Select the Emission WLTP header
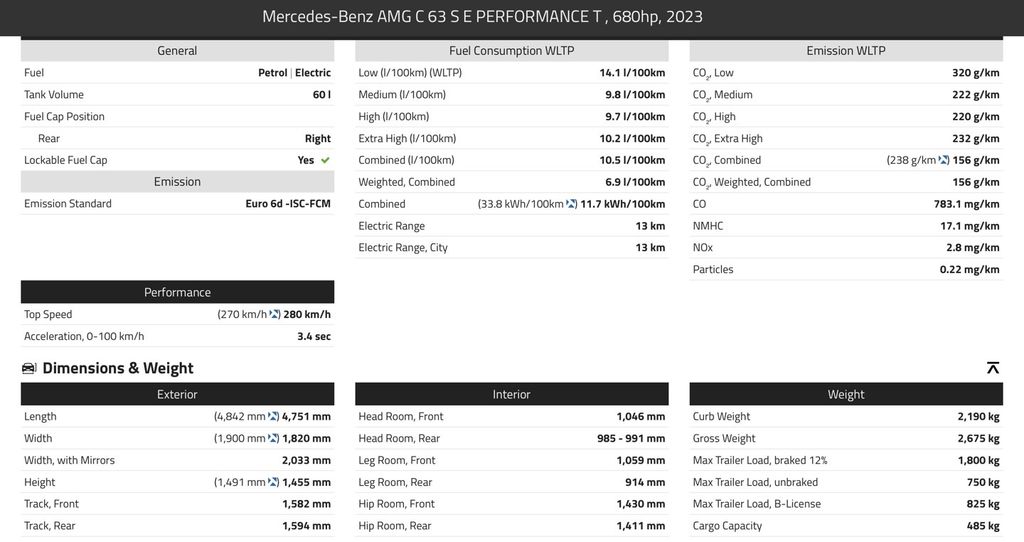 tap(846, 51)
